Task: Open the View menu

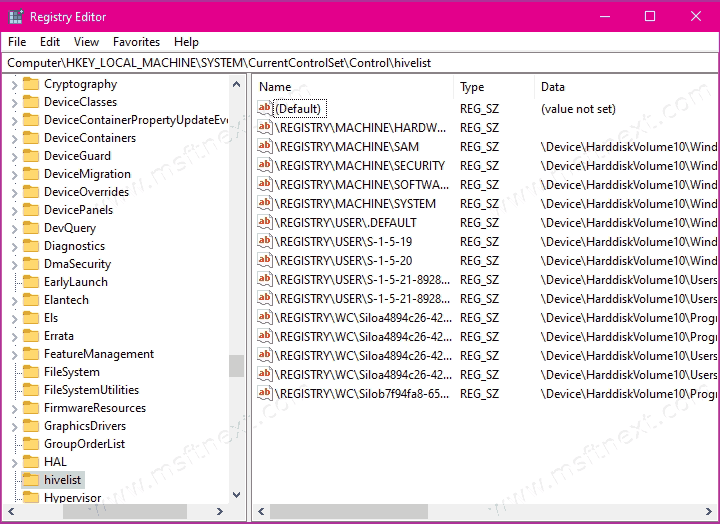Action: (86, 42)
